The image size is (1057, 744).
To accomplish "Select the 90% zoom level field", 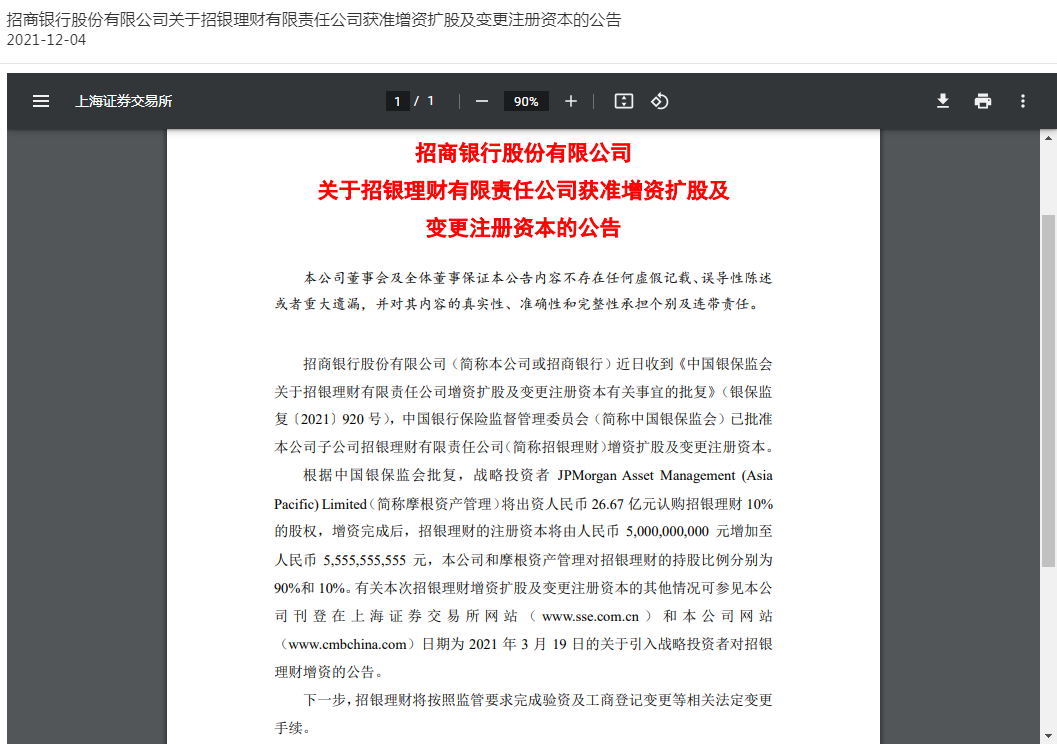I will [x=526, y=101].
